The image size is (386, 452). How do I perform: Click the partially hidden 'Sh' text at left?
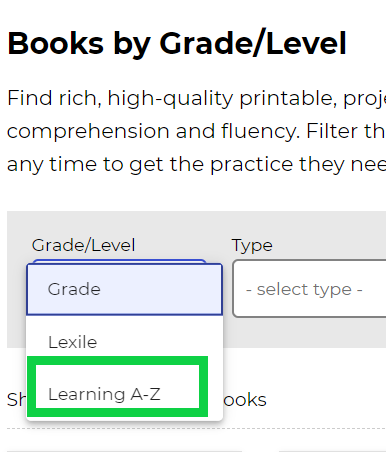tap(17, 399)
